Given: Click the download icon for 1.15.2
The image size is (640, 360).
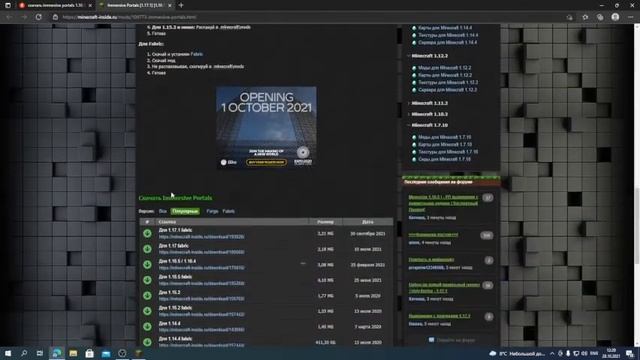Looking at the screenshot, I should click(x=147, y=296).
